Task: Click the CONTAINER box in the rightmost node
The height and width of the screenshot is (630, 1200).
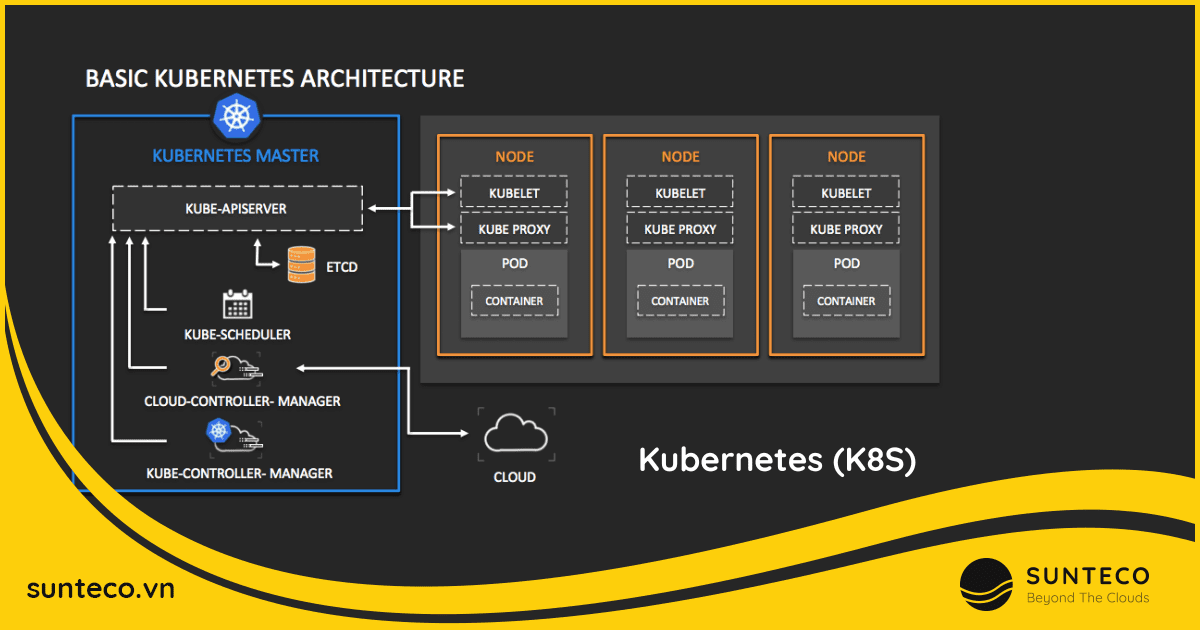Action: click(x=846, y=301)
